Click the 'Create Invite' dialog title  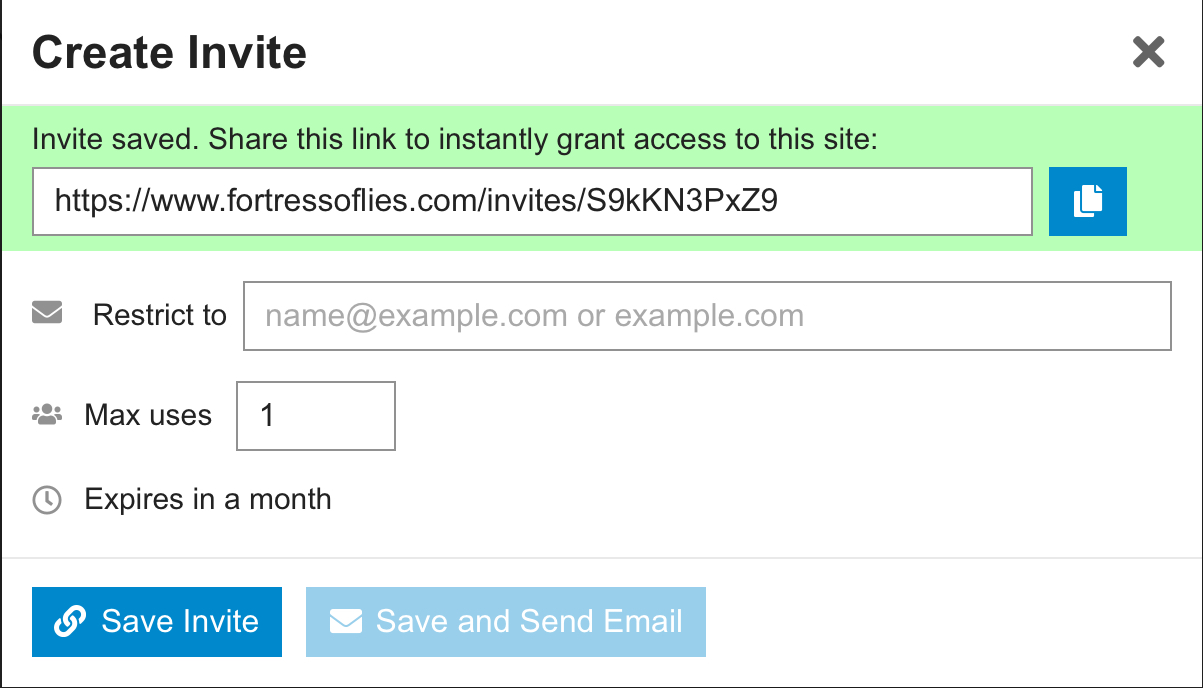(169, 52)
